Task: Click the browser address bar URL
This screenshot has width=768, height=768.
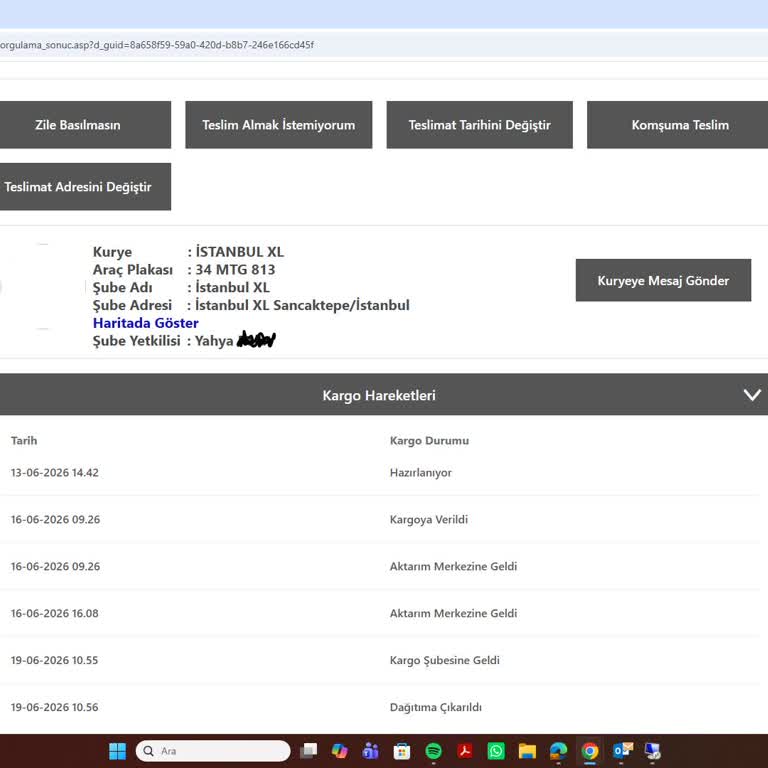Action: point(157,45)
